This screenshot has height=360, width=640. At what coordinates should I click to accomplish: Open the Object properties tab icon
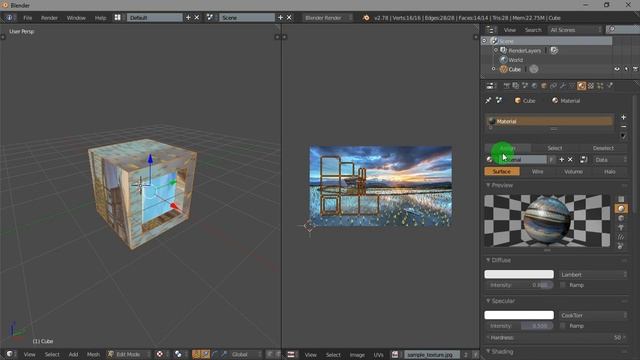click(x=544, y=86)
